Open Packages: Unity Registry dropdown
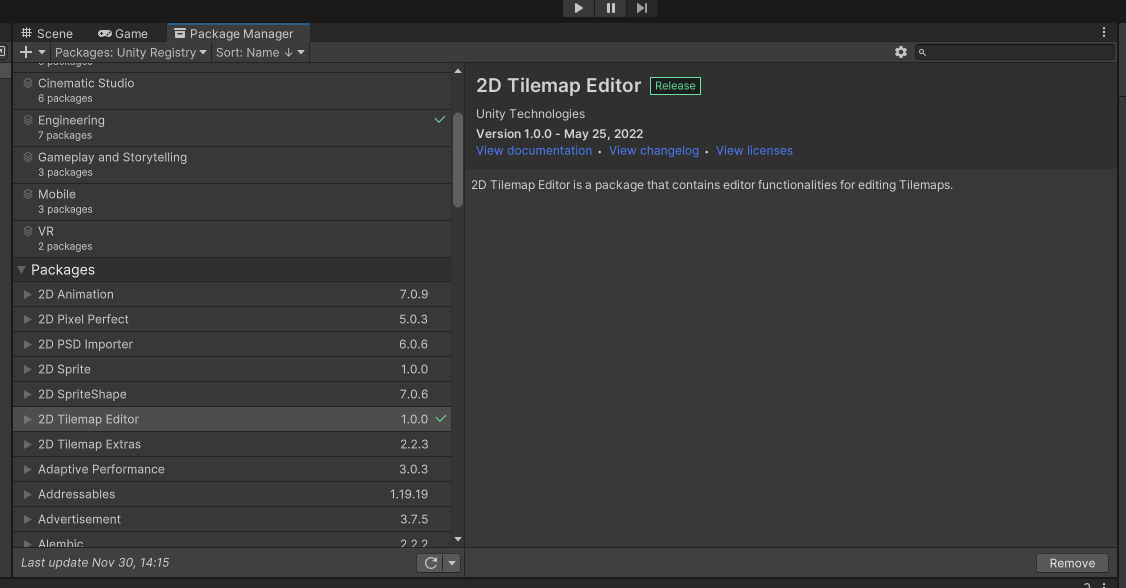Screen dimensions: 1126x588 pos(131,52)
